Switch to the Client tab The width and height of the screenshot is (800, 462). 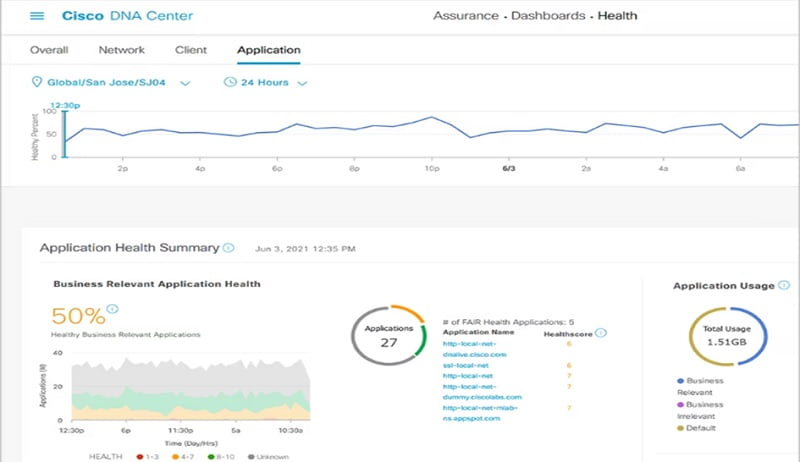pos(190,50)
